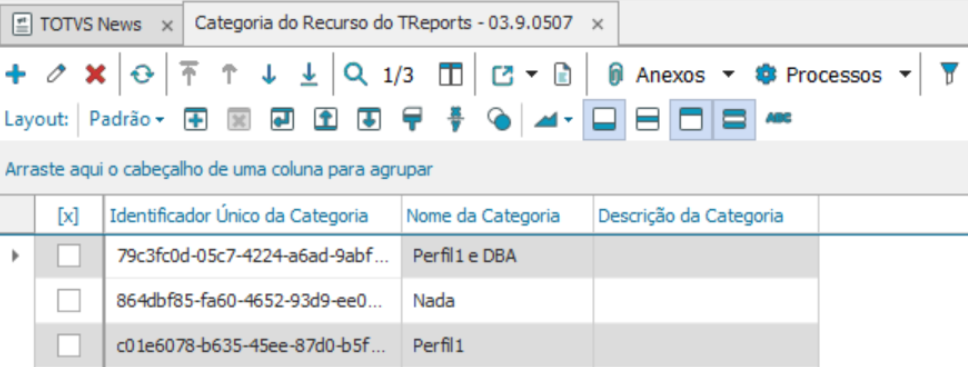Click the paint roller format icon
This screenshot has height=367, width=968.
tap(412, 119)
